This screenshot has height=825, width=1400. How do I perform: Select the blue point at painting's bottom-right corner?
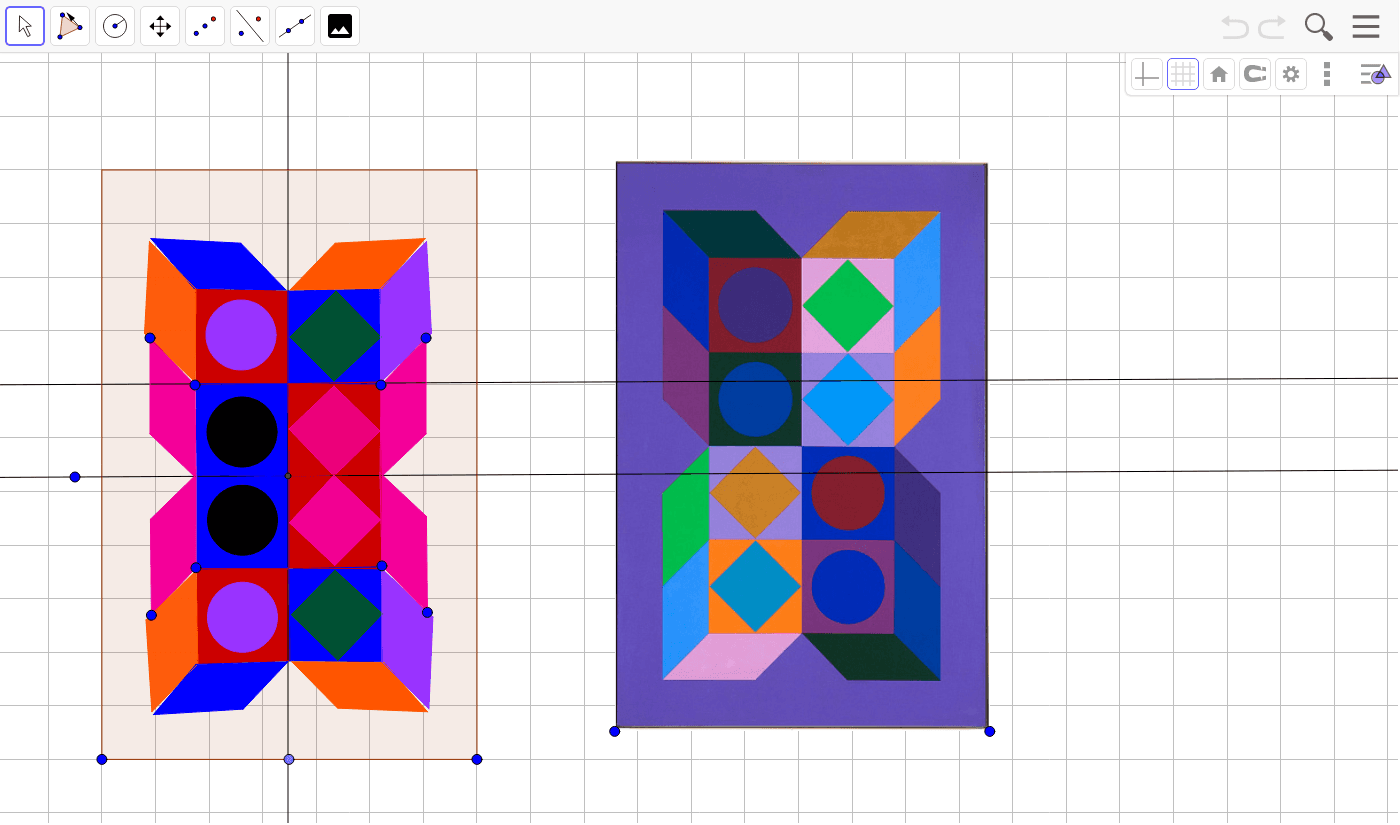tap(990, 731)
